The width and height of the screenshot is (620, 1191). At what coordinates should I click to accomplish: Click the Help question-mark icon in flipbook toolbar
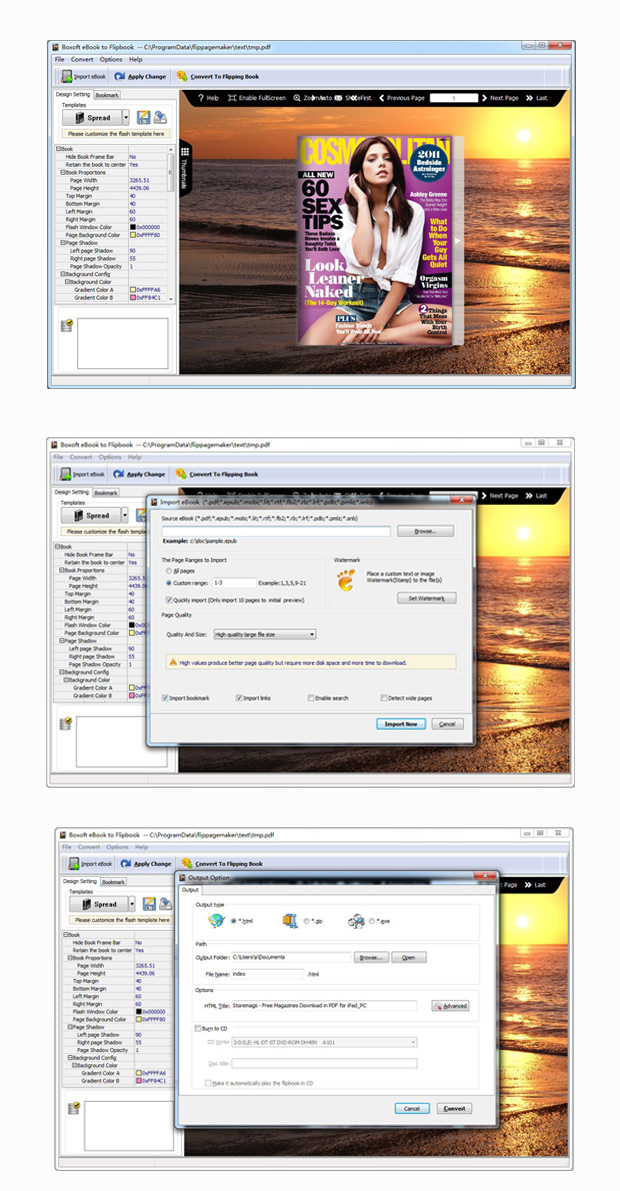coord(201,98)
